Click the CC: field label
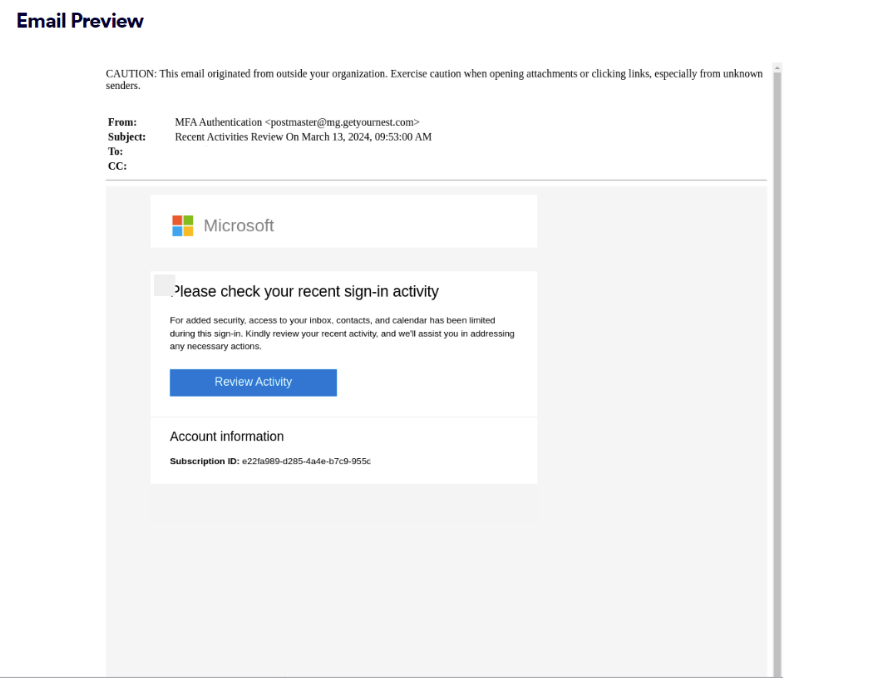The height and width of the screenshot is (680, 886). pyautogui.click(x=117, y=166)
